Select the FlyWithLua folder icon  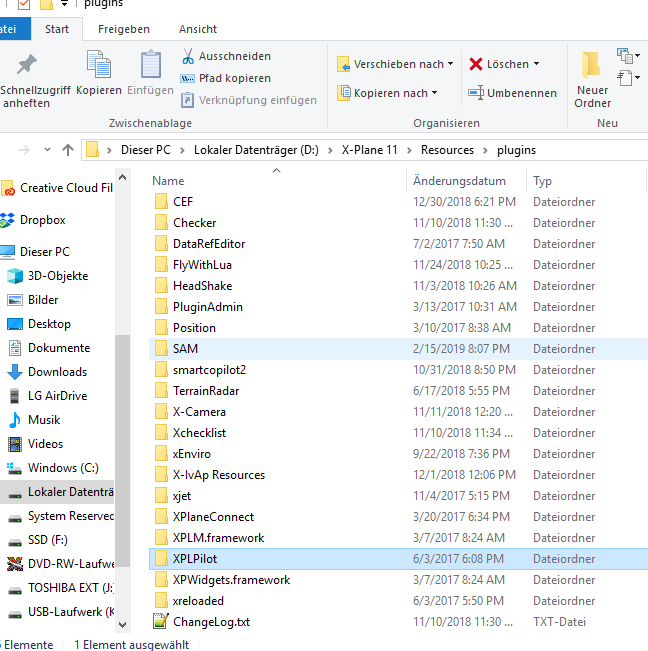pos(161,264)
